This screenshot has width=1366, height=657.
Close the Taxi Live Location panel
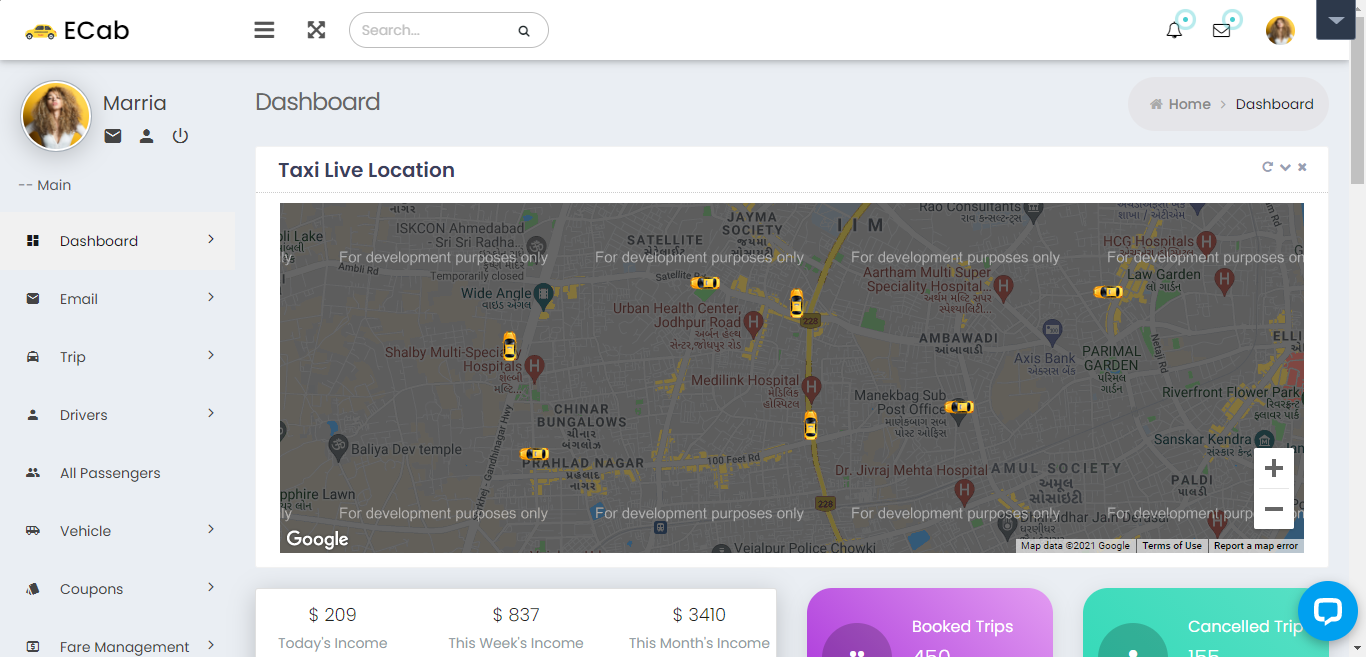pos(1302,167)
